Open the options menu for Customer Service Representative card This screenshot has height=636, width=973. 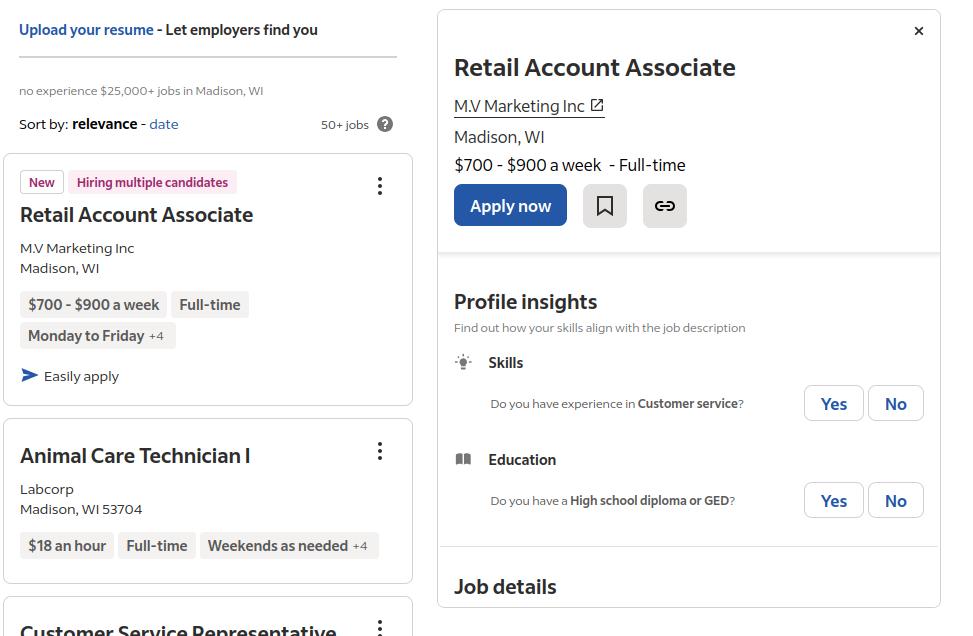[x=380, y=627]
